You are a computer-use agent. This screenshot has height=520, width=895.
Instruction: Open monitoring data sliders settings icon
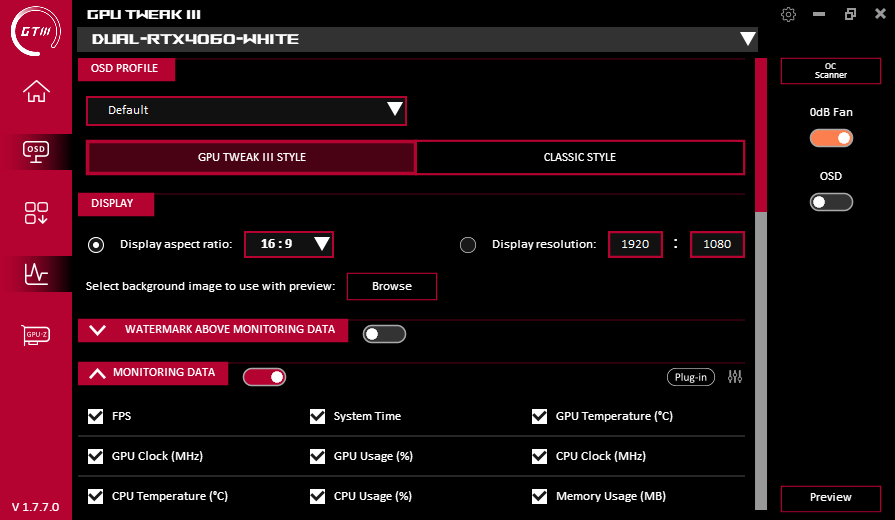735,377
